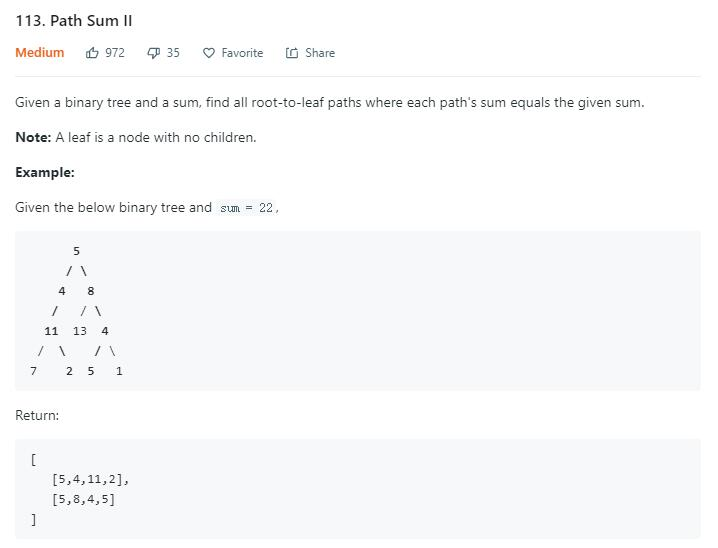Click the Share arrow icon
This screenshot has width=718, height=548.
pyautogui.click(x=292, y=53)
